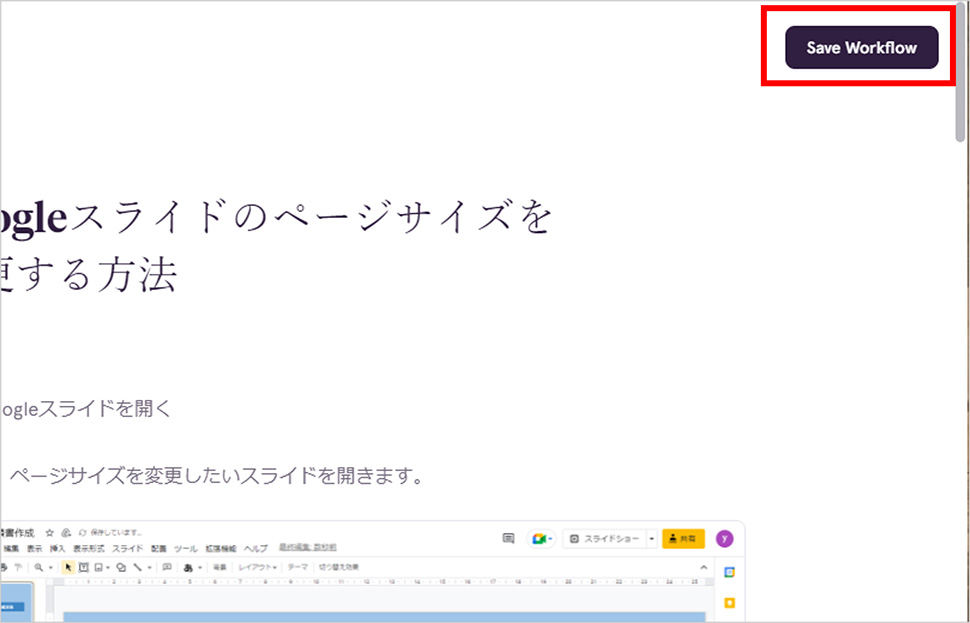Click the sentence ページサイズを変更したいスライドを開きます。
The image size is (970, 623).
coord(217,476)
